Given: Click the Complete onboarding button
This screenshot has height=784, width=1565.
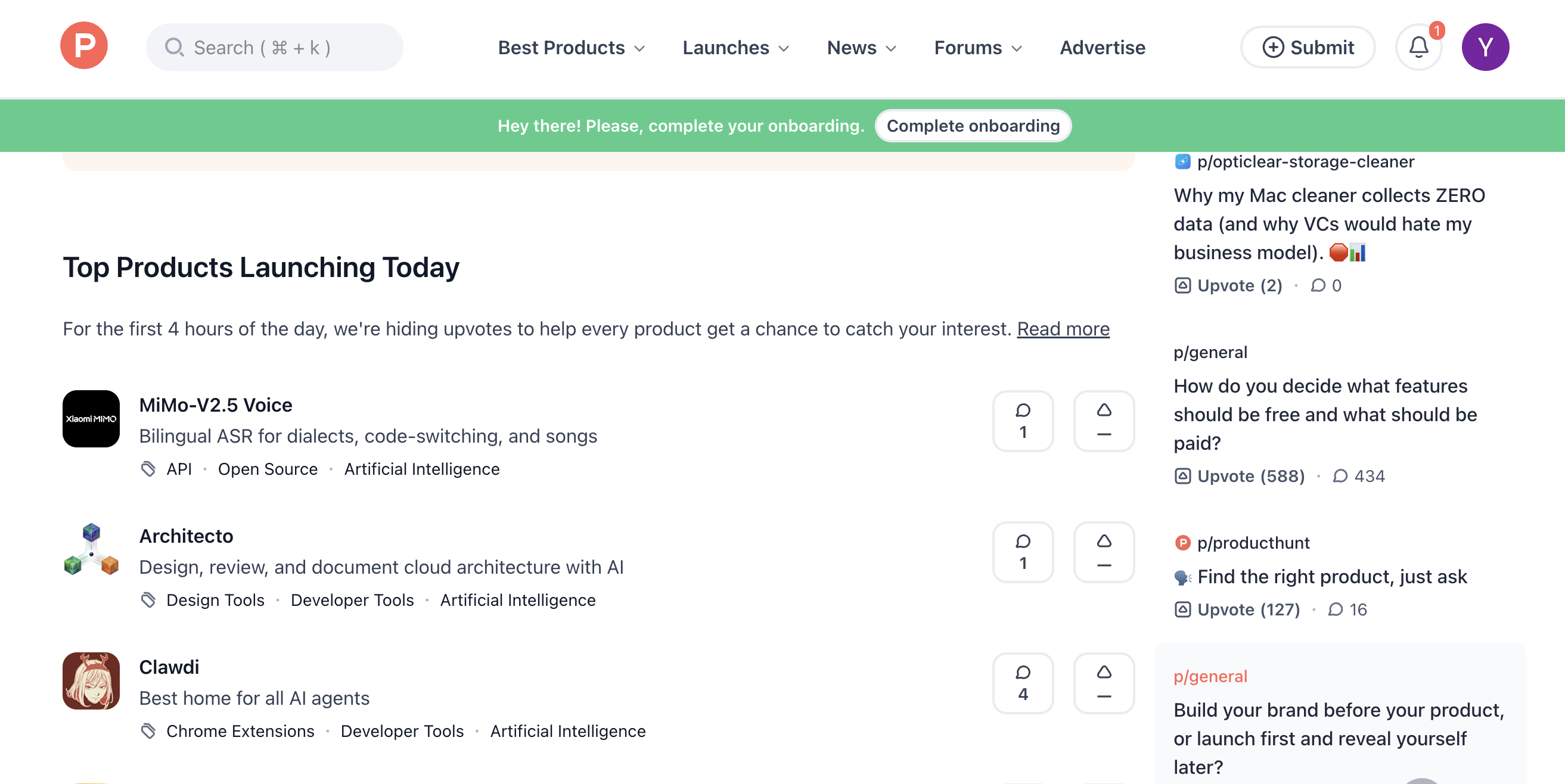Looking at the screenshot, I should pos(973,126).
